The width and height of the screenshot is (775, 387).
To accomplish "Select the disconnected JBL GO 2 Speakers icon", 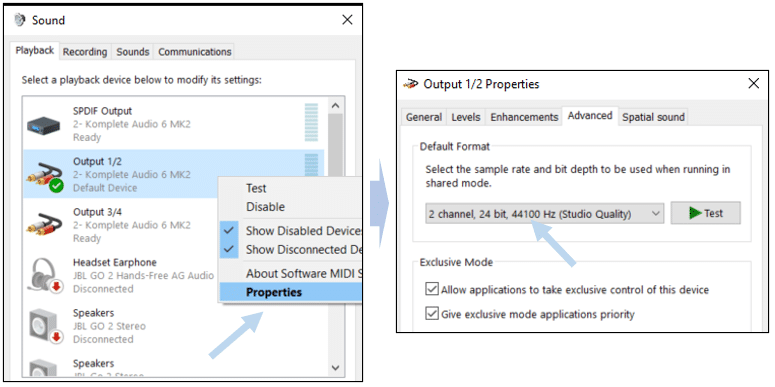I will click(x=45, y=326).
